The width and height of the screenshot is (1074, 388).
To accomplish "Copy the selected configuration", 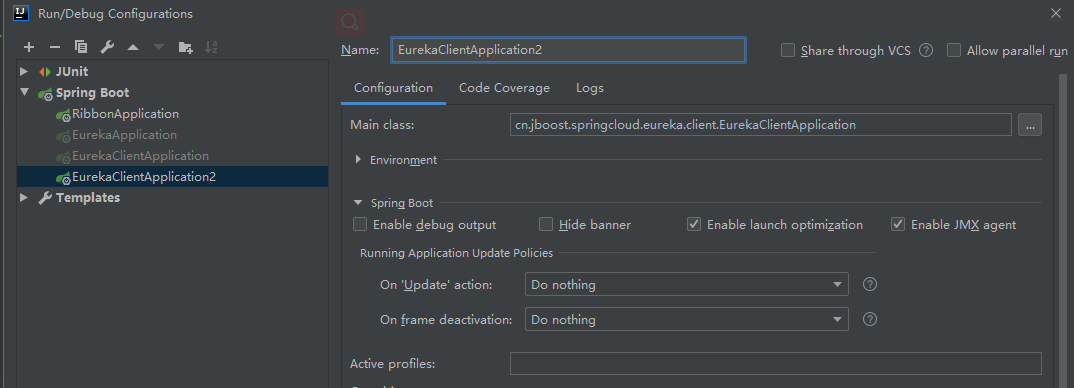I will pyautogui.click(x=81, y=47).
